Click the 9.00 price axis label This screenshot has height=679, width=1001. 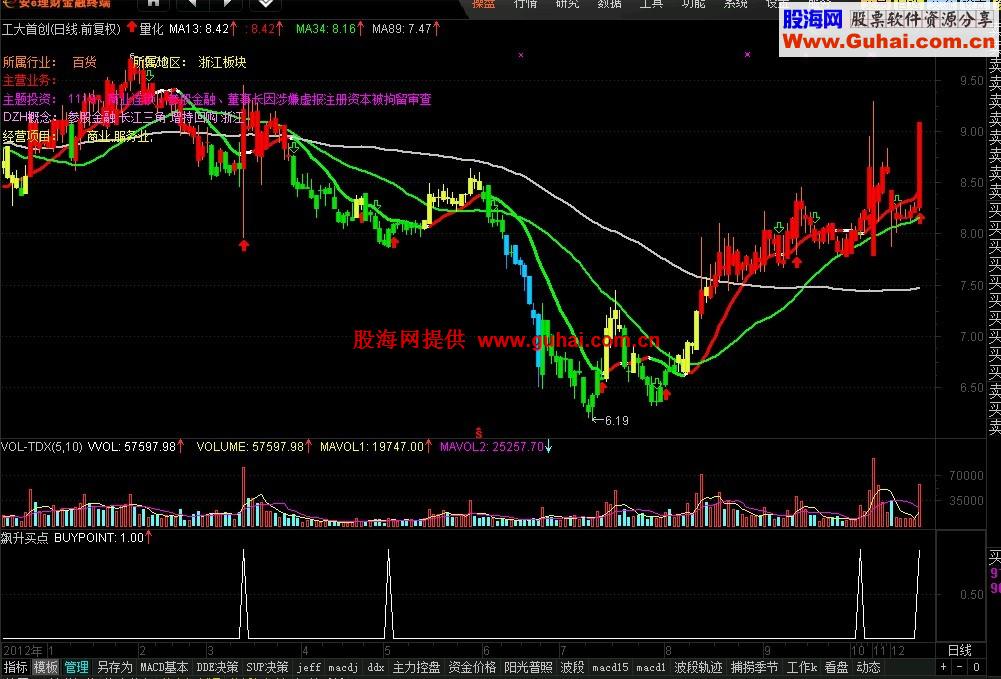972,131
